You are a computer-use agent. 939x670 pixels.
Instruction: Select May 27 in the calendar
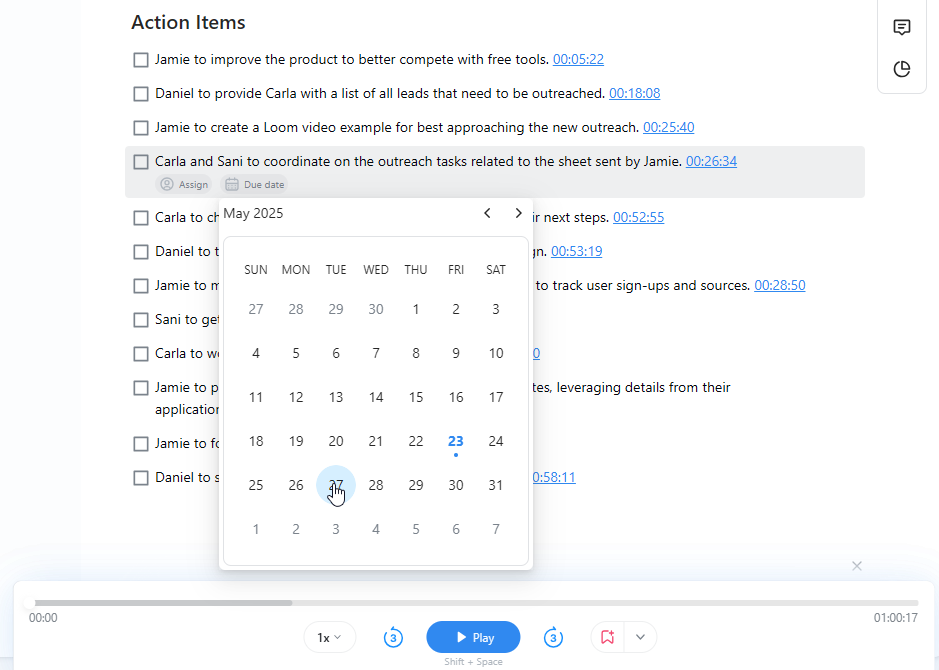336,485
